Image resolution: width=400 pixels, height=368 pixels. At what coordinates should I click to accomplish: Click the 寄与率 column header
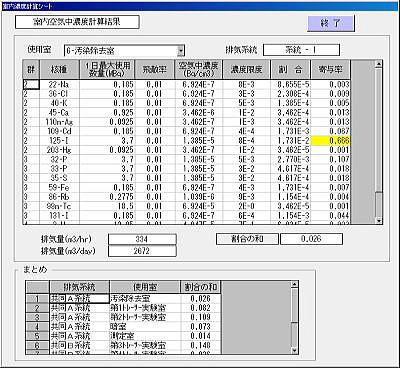(330, 69)
